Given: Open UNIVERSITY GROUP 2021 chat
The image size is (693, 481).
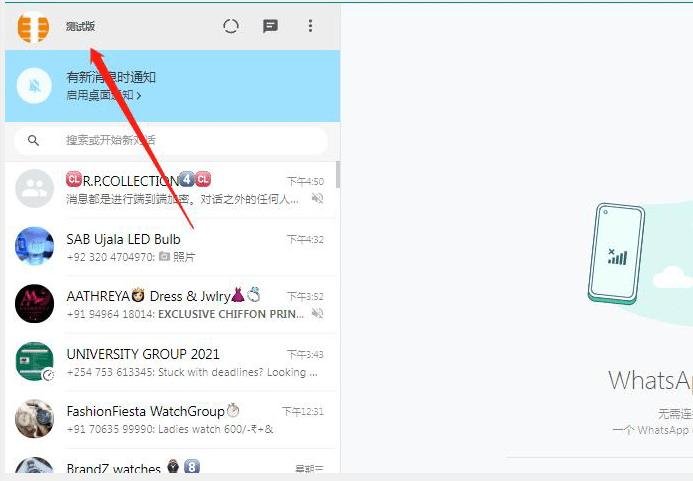Looking at the screenshot, I should [172, 362].
